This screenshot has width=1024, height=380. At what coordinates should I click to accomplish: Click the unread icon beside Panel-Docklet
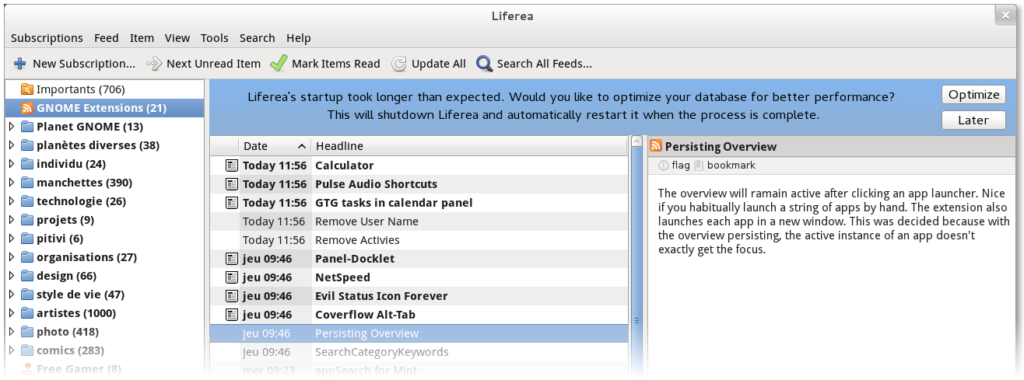pos(231,259)
